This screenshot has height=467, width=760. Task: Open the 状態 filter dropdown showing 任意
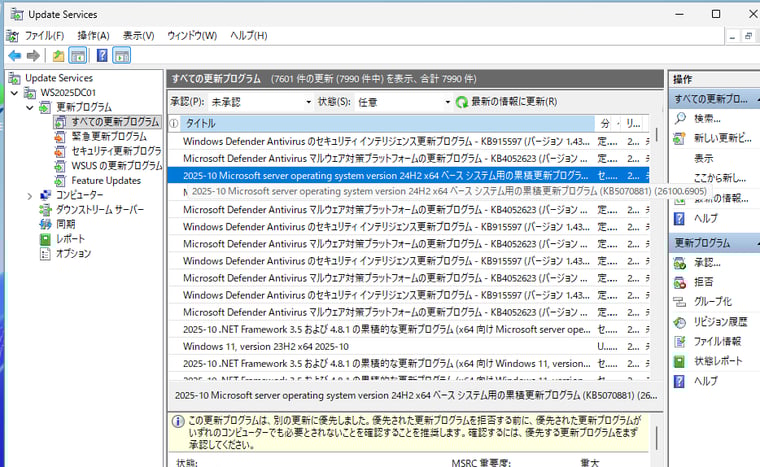pos(403,102)
